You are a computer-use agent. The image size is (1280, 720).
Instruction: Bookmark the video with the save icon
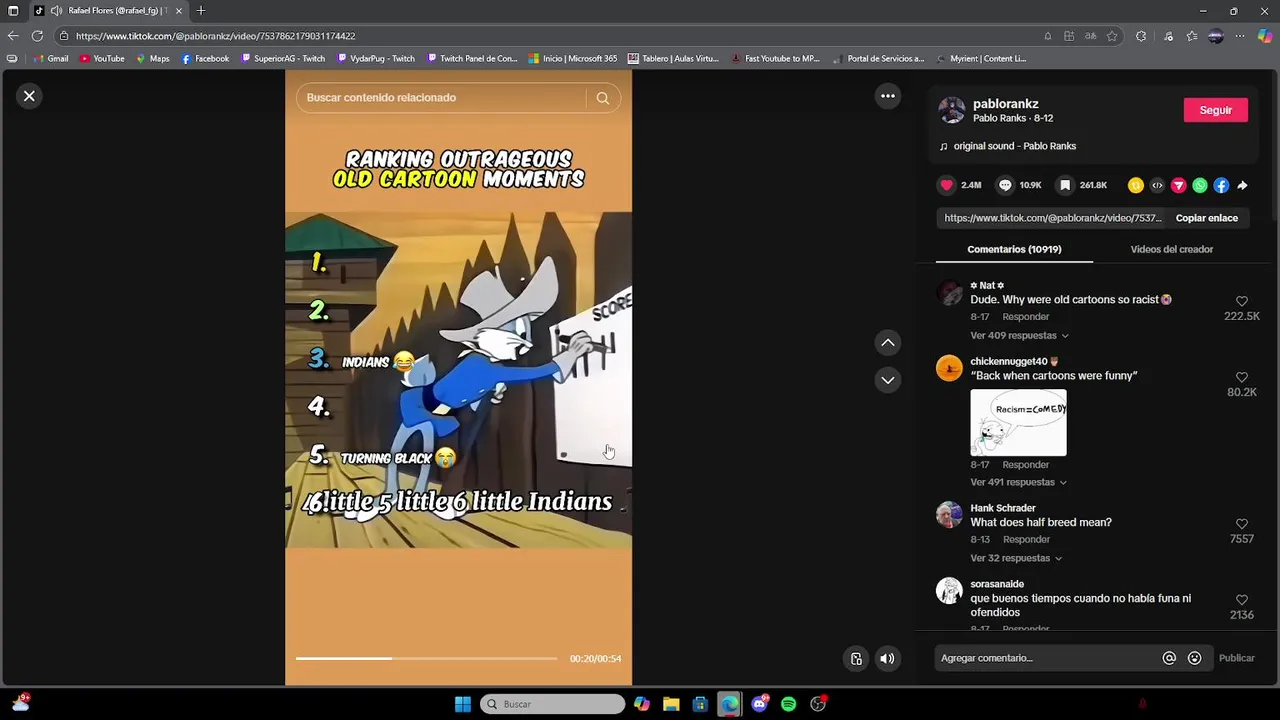[x=1065, y=185]
